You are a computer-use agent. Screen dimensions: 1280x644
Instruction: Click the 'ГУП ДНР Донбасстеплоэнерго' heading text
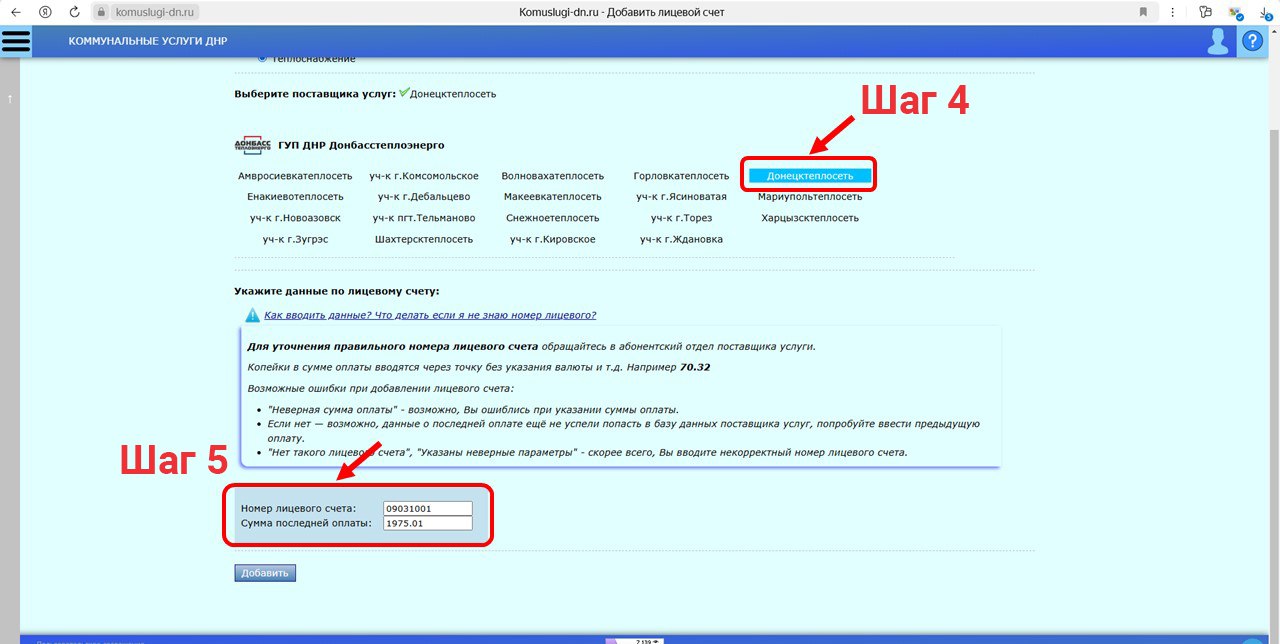click(x=361, y=145)
